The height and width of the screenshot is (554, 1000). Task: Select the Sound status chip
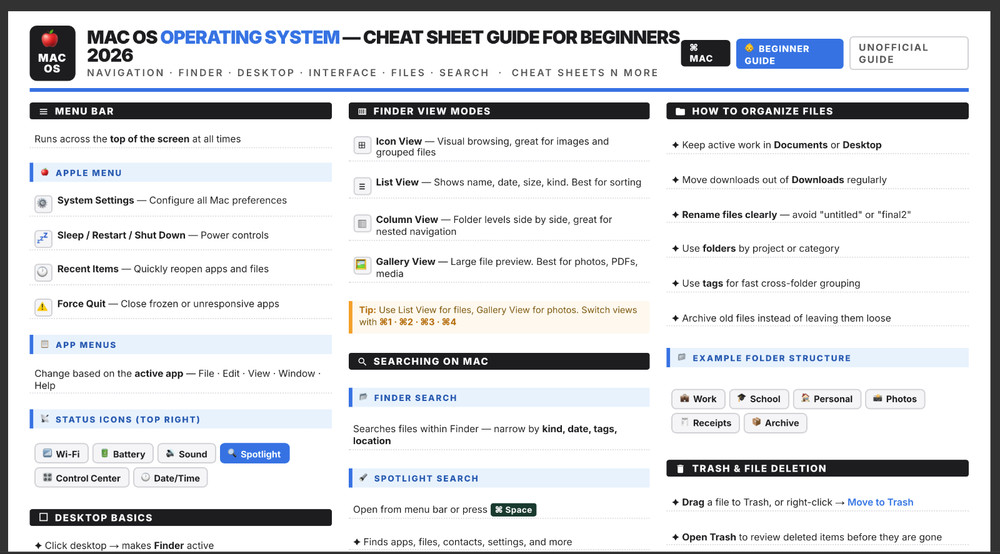pyautogui.click(x=187, y=454)
